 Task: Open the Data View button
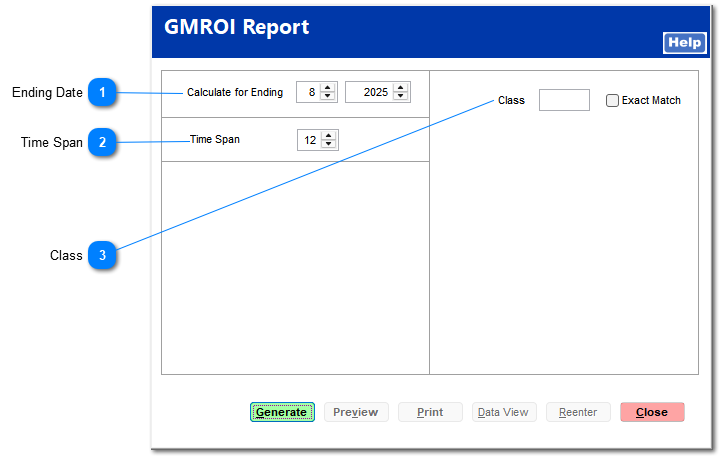click(x=504, y=412)
